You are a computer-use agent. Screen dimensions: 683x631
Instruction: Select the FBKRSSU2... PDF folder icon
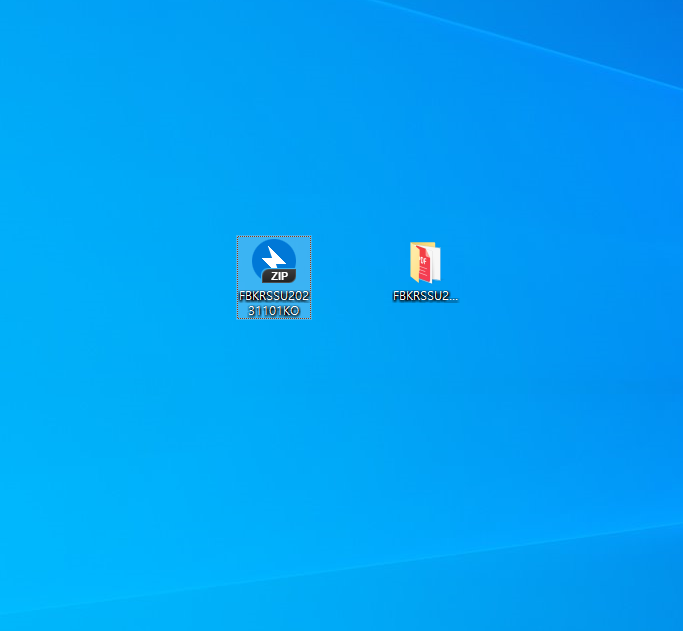pyautogui.click(x=425, y=262)
